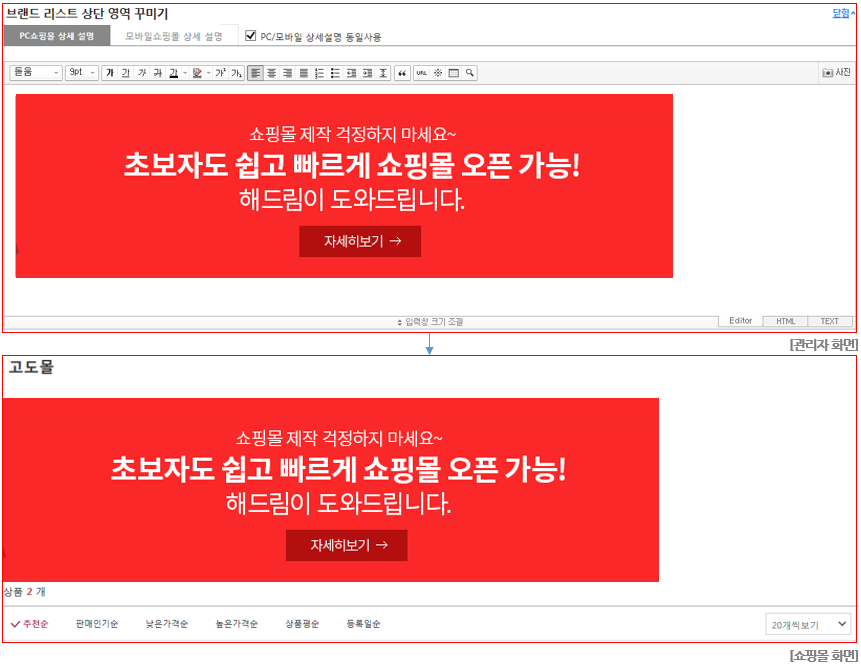Screen dimensions: 861x665
Task: Click the red banner on shop page
Action: tap(331, 490)
